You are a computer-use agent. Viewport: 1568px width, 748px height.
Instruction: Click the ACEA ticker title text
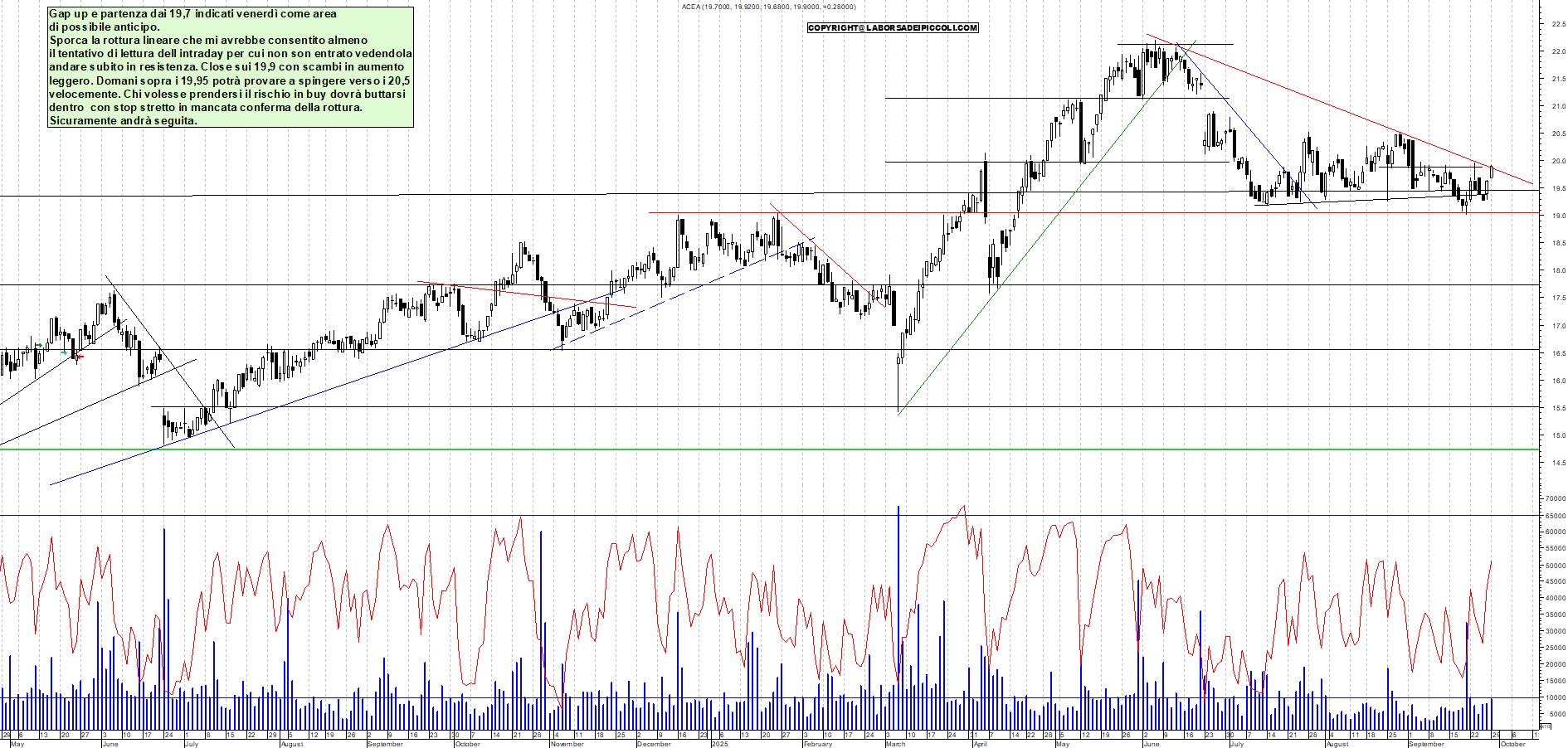click(x=768, y=7)
